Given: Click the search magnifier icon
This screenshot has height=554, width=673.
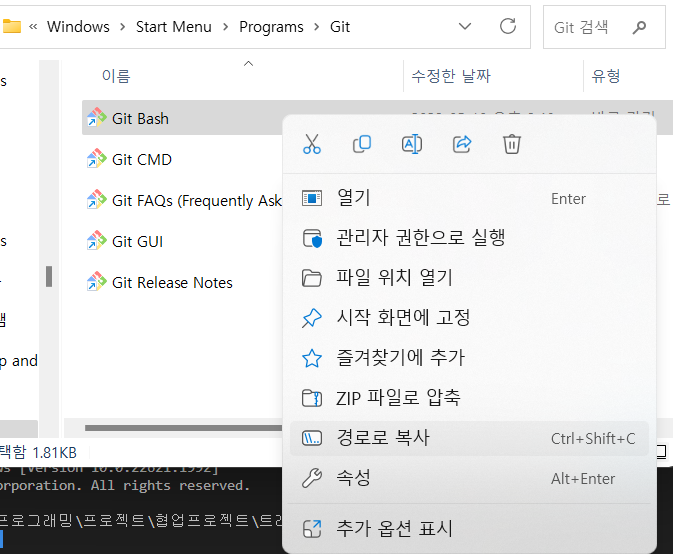Looking at the screenshot, I should (x=639, y=27).
